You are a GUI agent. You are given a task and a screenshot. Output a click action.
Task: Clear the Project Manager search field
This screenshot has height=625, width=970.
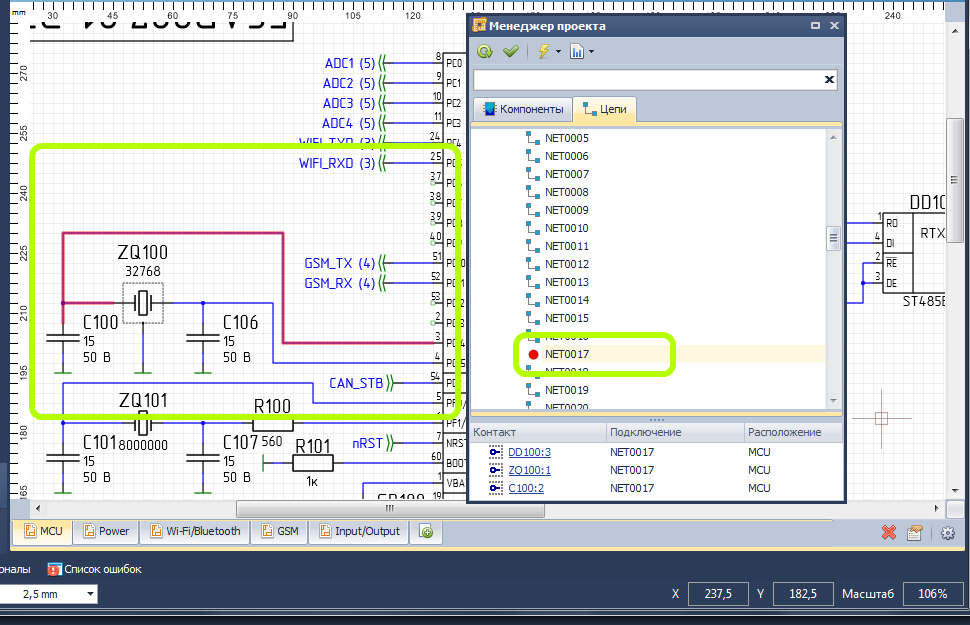pyautogui.click(x=829, y=79)
